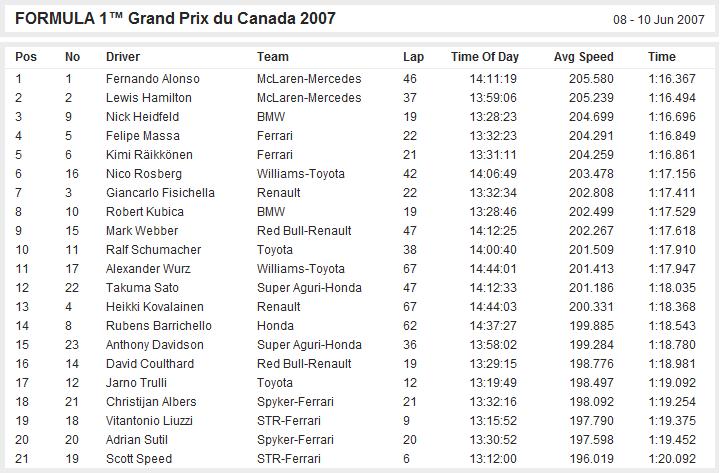721x473 pixels.
Task: Click the Driver column header
Action: coord(123,57)
